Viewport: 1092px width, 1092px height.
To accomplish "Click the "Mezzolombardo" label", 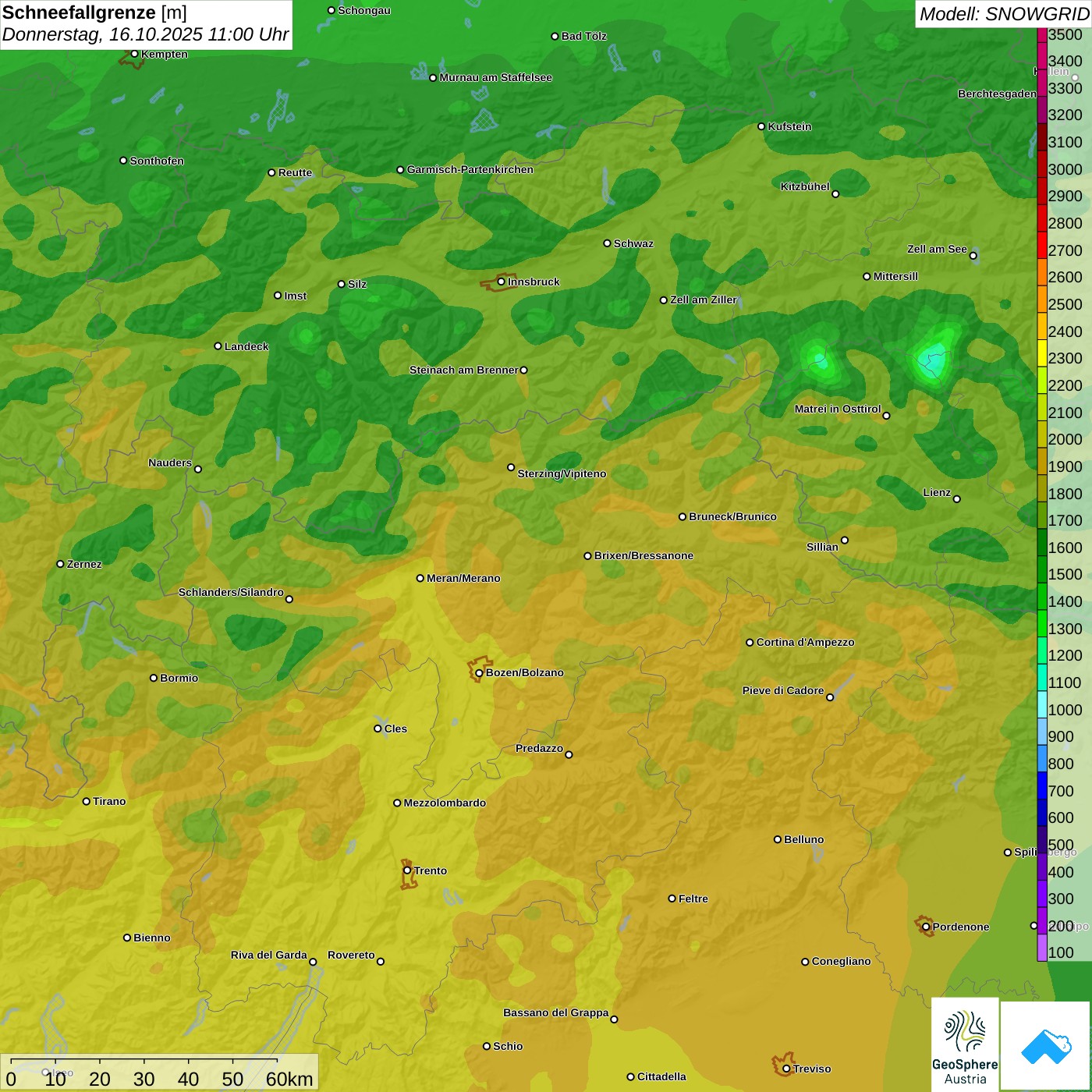I will point(445,803).
